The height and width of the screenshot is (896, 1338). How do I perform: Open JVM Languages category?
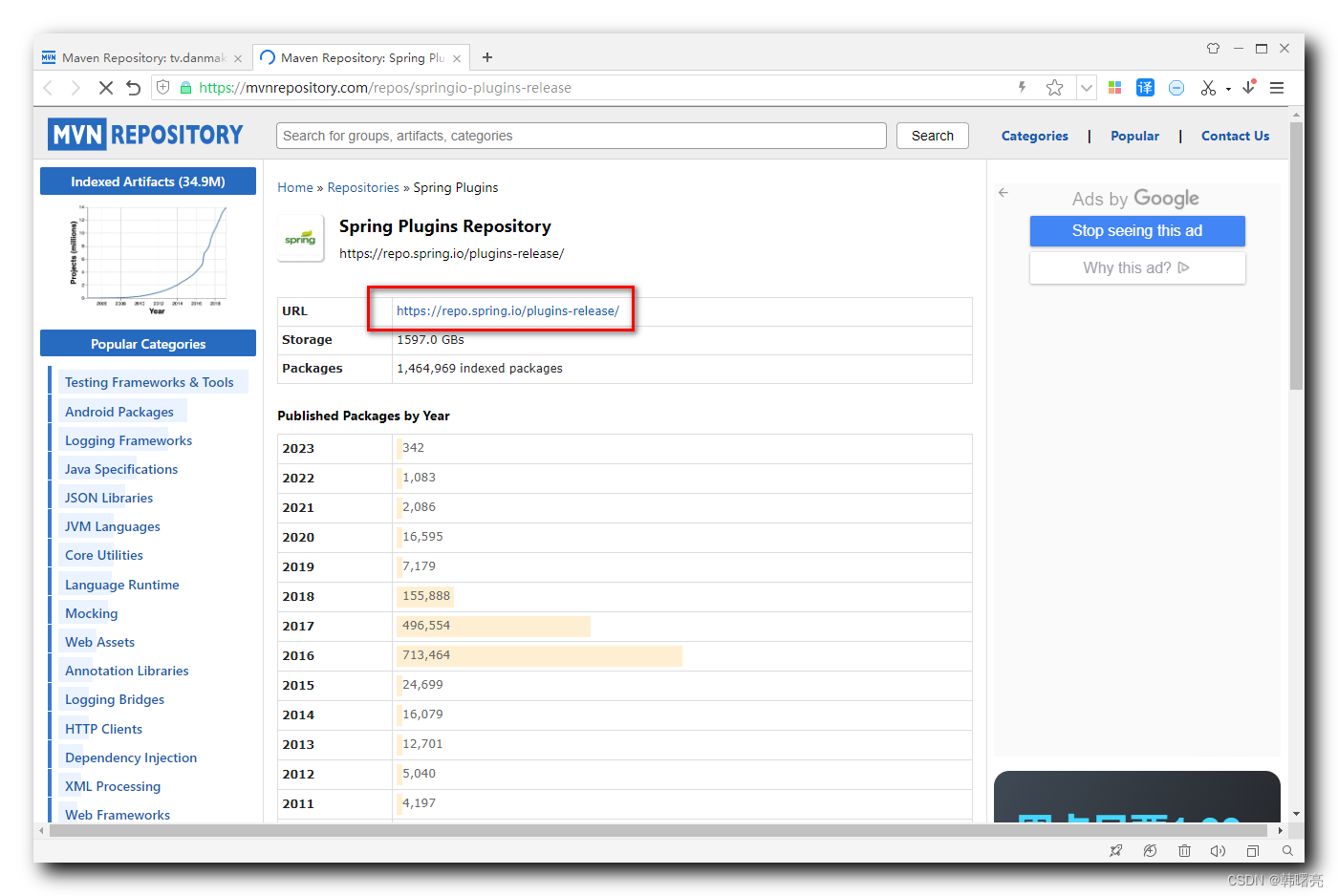point(113,526)
